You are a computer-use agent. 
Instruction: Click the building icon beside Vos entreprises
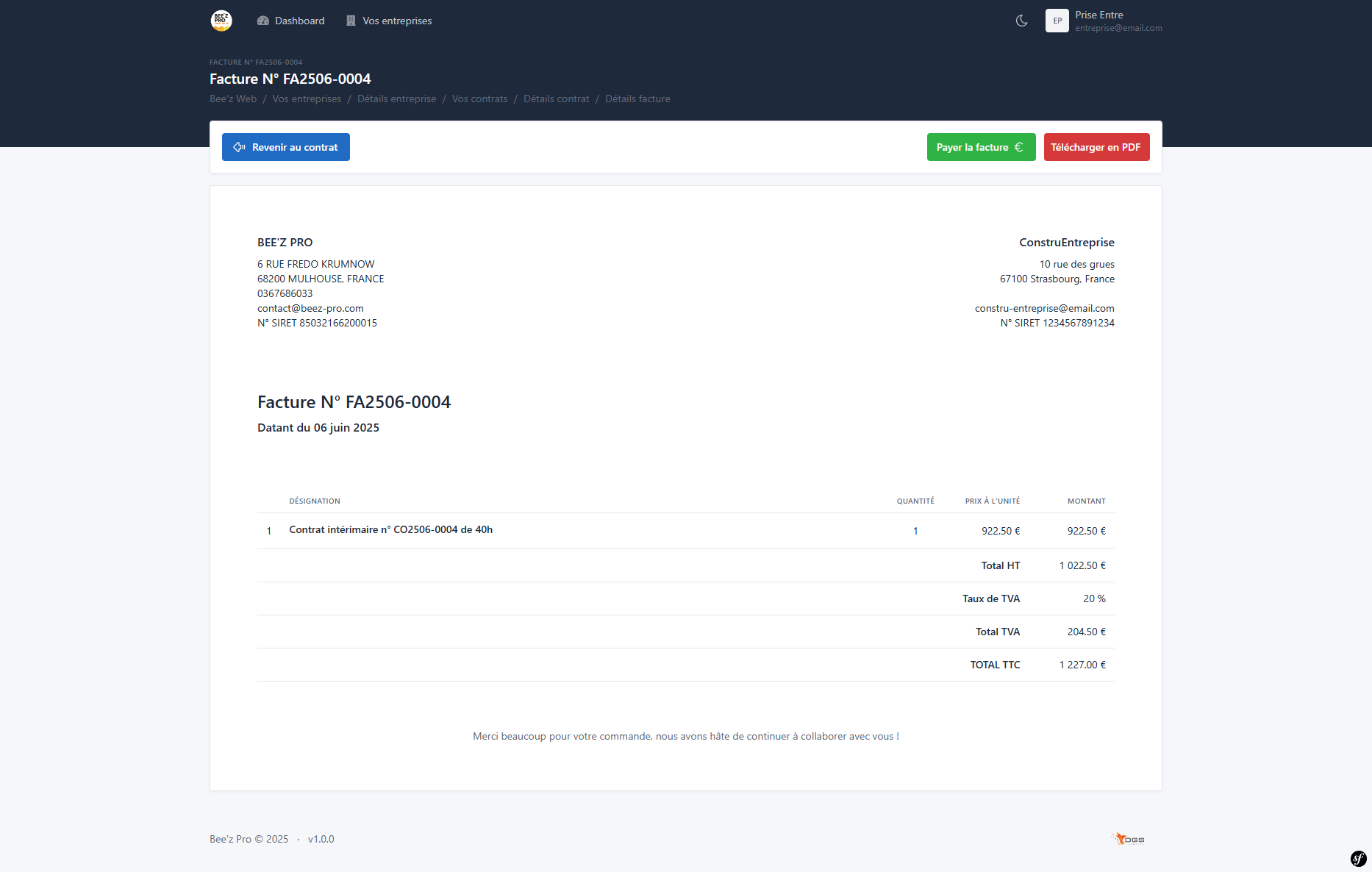click(x=351, y=21)
